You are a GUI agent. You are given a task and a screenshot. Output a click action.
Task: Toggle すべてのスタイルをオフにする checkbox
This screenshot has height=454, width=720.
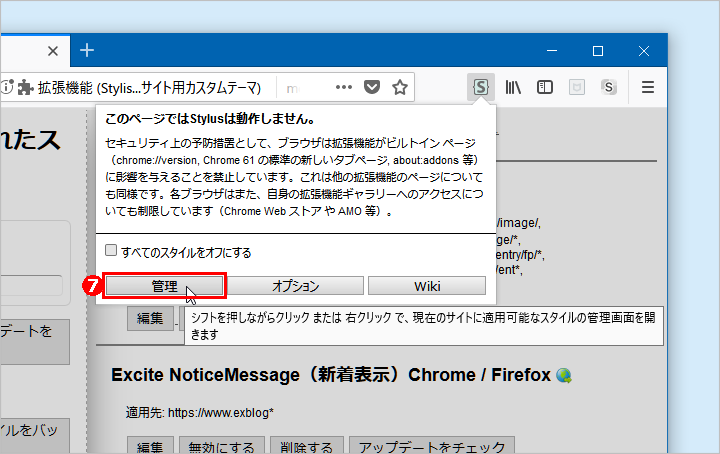pyautogui.click(x=111, y=250)
